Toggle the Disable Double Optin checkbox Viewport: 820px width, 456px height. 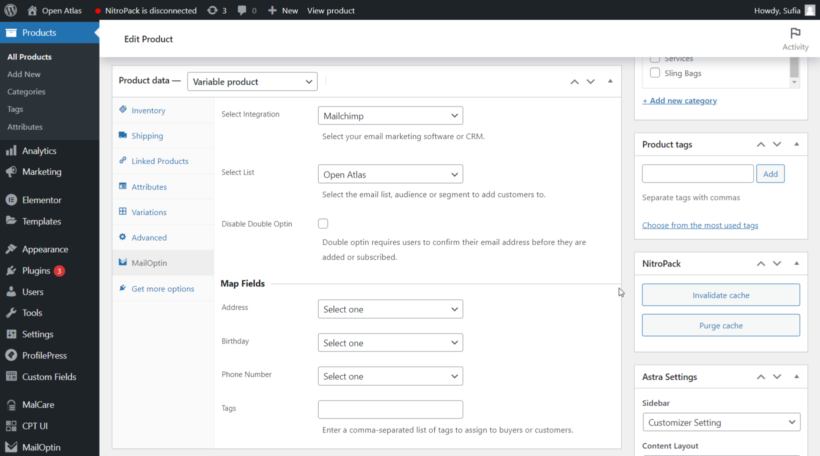(323, 224)
